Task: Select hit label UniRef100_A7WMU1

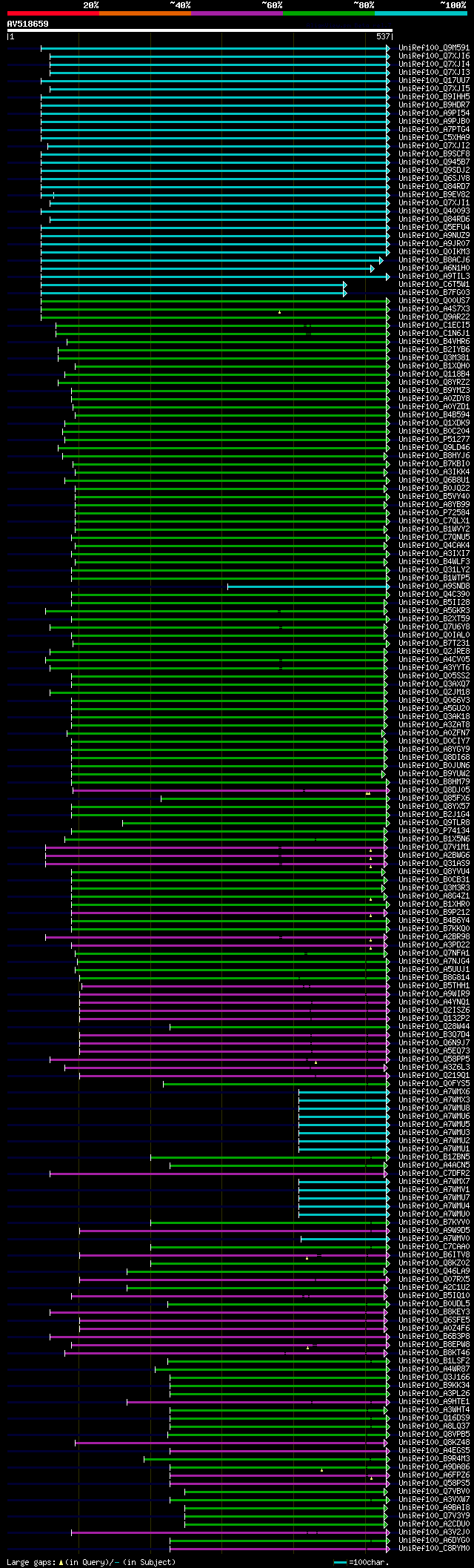Action: tap(434, 1148)
